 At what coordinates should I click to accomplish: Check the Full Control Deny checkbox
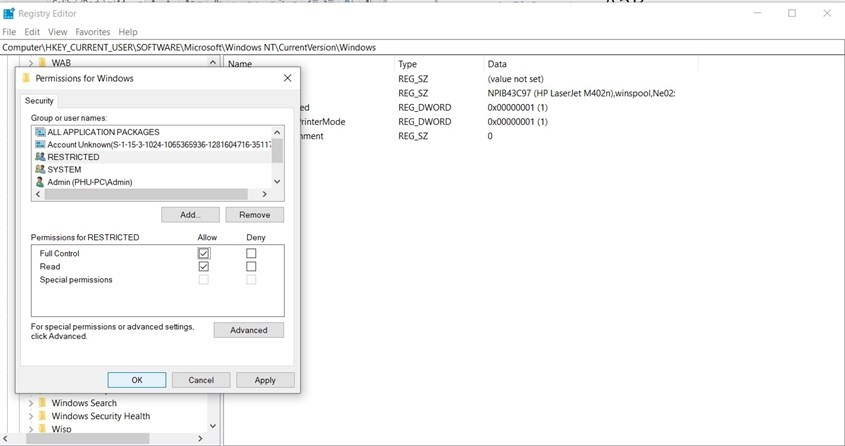click(x=251, y=254)
